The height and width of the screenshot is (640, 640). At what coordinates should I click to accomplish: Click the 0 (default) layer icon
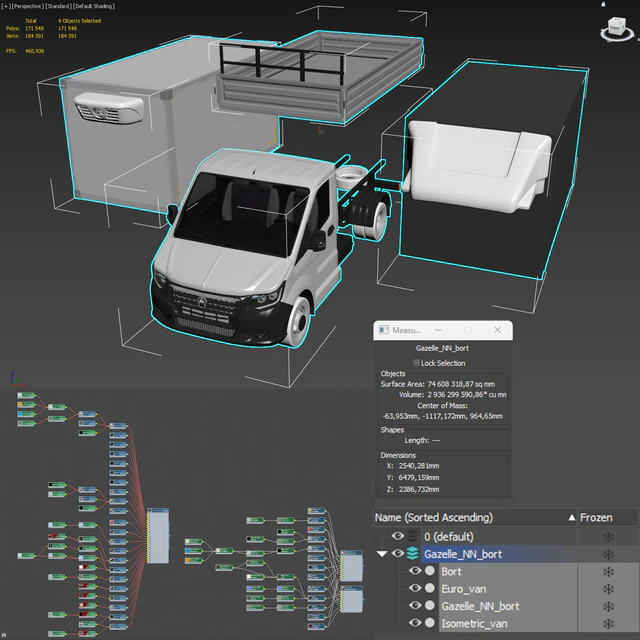pos(413,536)
